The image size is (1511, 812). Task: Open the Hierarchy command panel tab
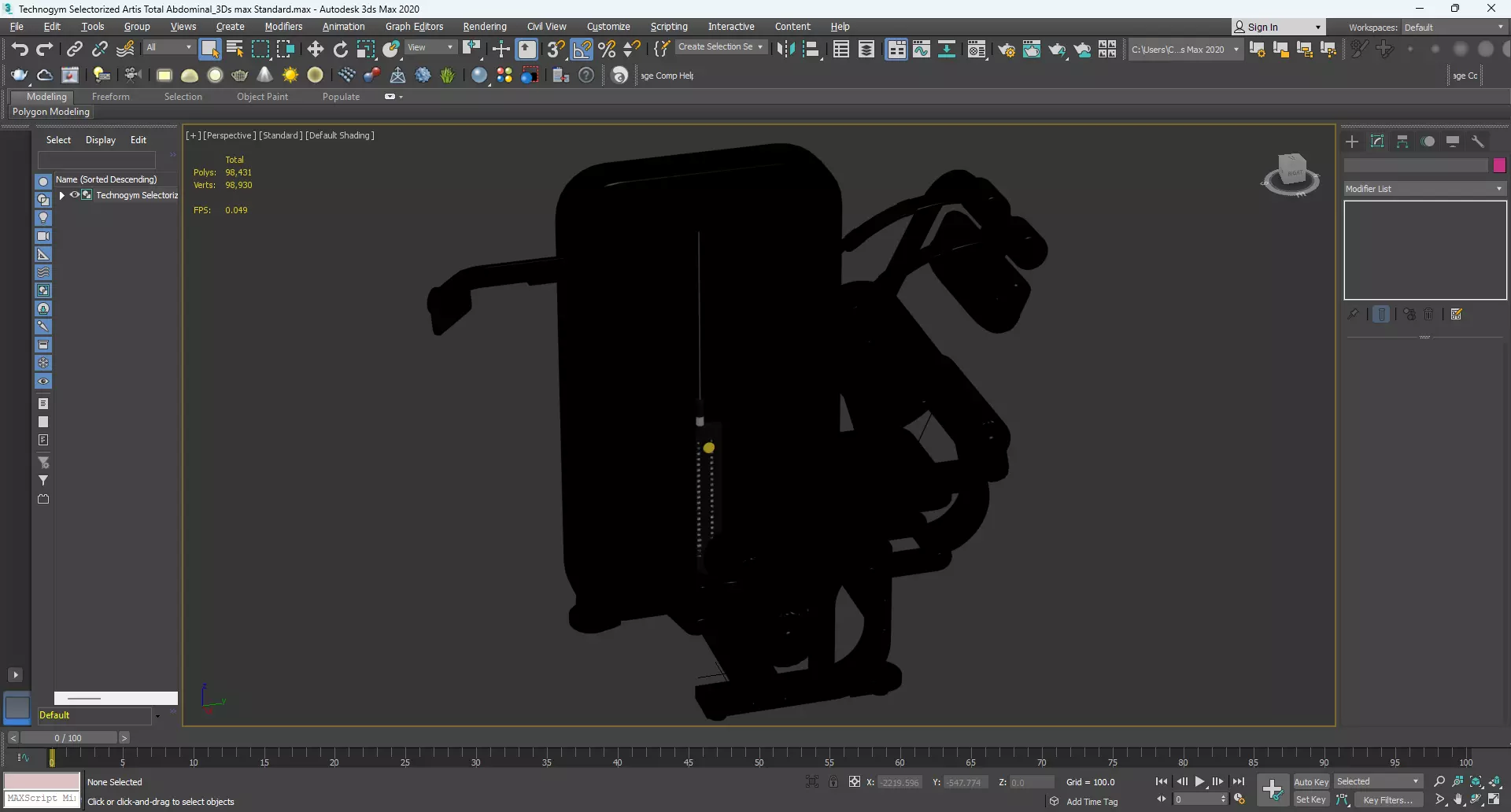[1402, 142]
